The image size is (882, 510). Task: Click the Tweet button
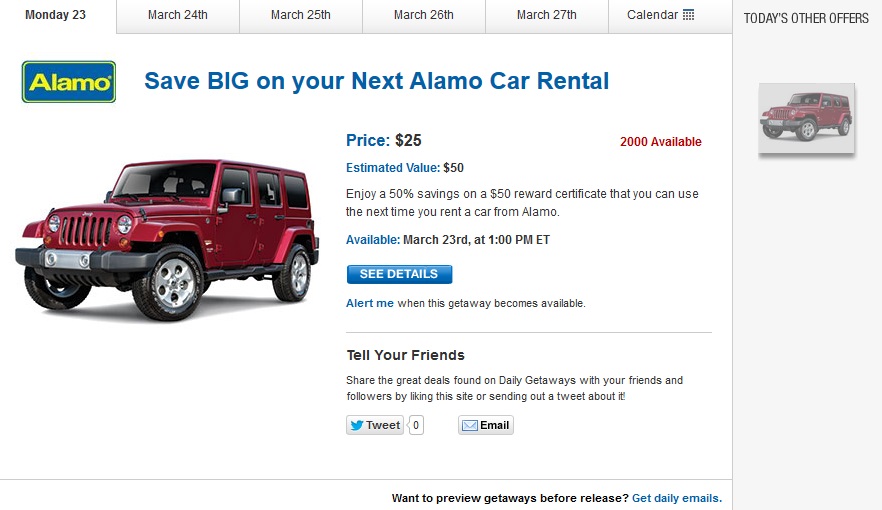[375, 425]
